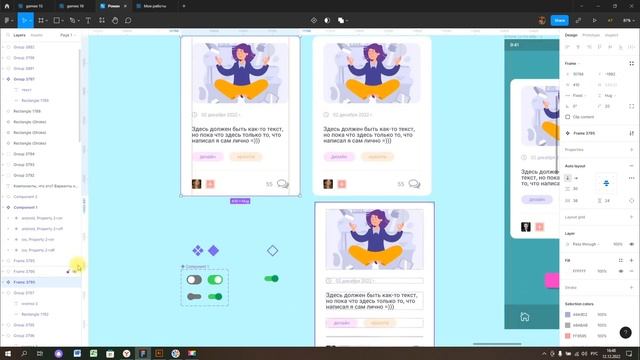Viewport: 640px width, 360px height.
Task: Click the FFFFFF fill color swatch
Action: tap(567, 271)
